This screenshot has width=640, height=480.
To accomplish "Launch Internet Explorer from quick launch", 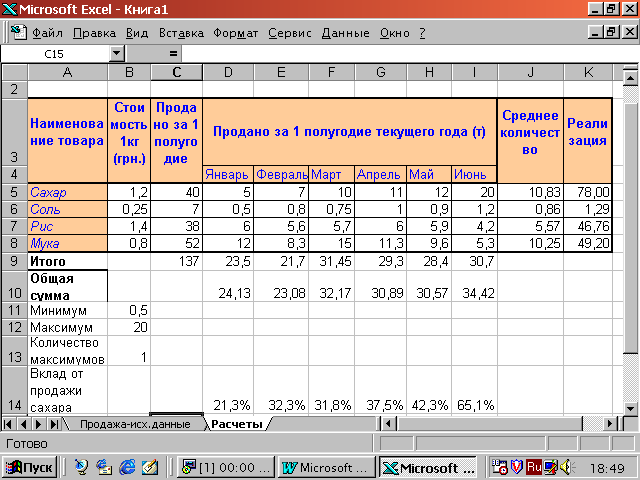I will coord(127,467).
